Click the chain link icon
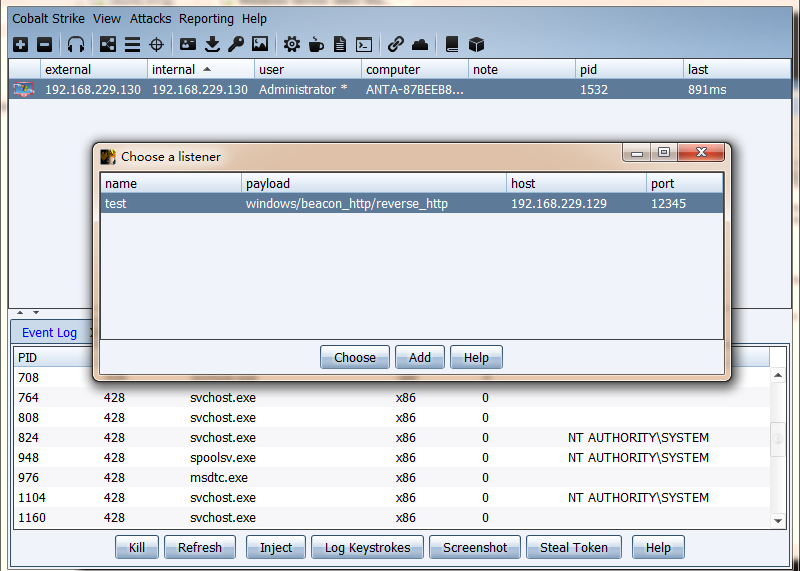The image size is (800, 571). click(396, 44)
